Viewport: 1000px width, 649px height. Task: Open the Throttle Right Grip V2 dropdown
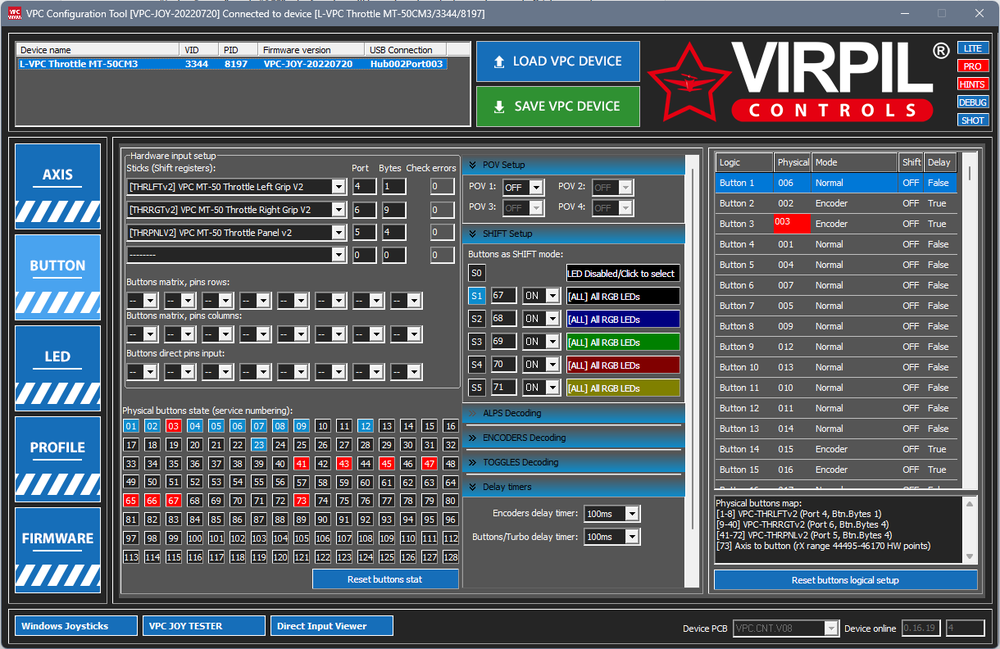[x=339, y=210]
